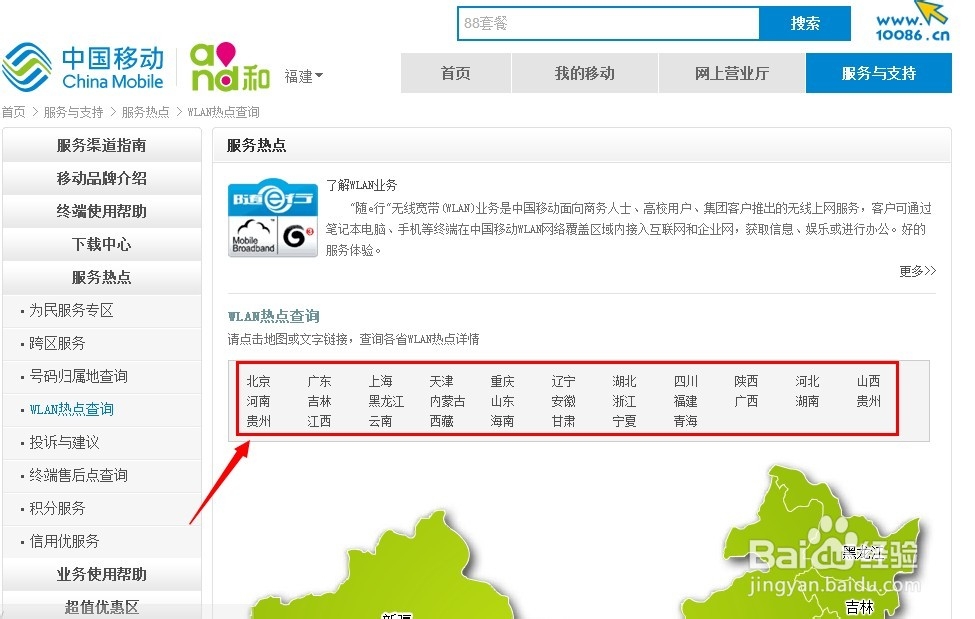This screenshot has height=619, width=975.
Task: Click 吉林 in the province text list
Action: [x=319, y=401]
